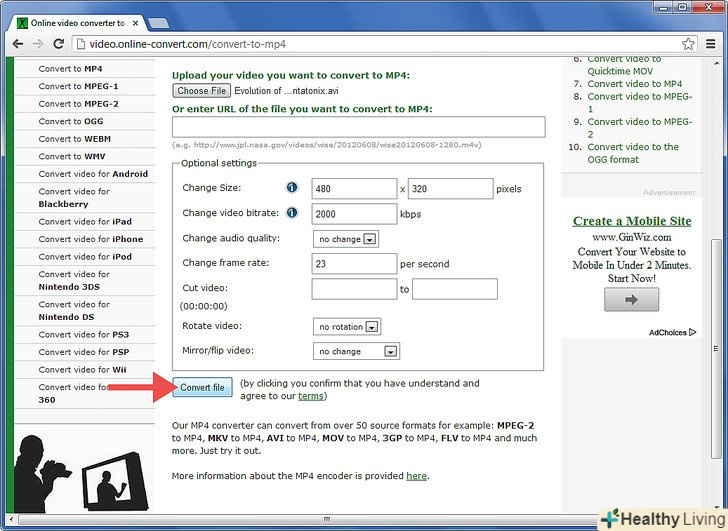Screen dimensions: 728x531
Task: Click the vertical scrollbar thumb
Action: [715, 348]
